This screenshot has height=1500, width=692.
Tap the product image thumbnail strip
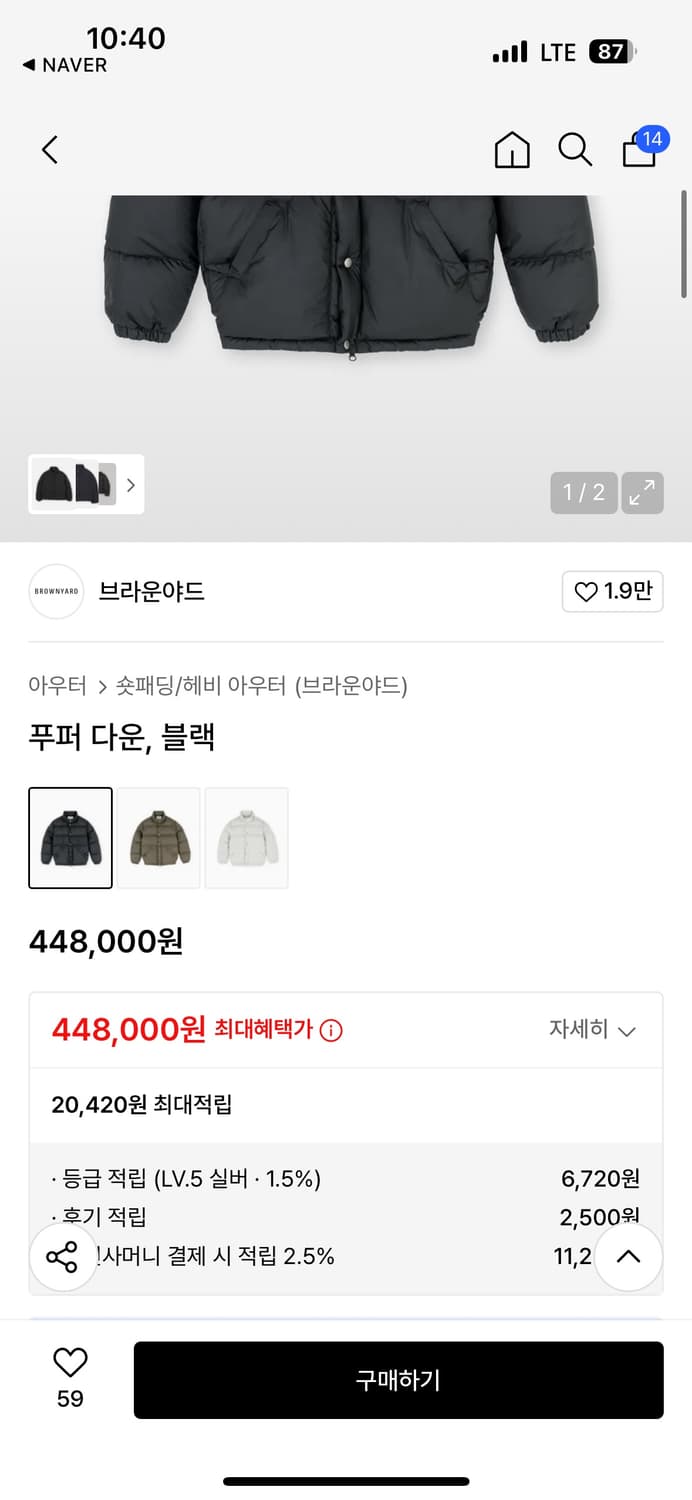click(x=70, y=484)
